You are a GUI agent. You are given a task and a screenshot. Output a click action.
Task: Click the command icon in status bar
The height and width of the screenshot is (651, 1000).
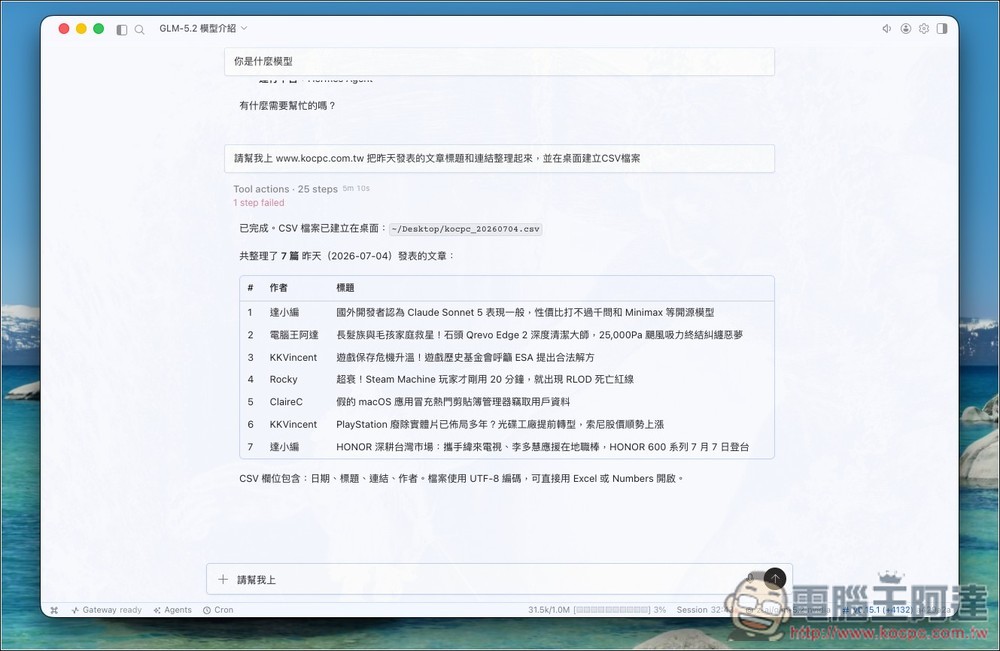point(54,610)
